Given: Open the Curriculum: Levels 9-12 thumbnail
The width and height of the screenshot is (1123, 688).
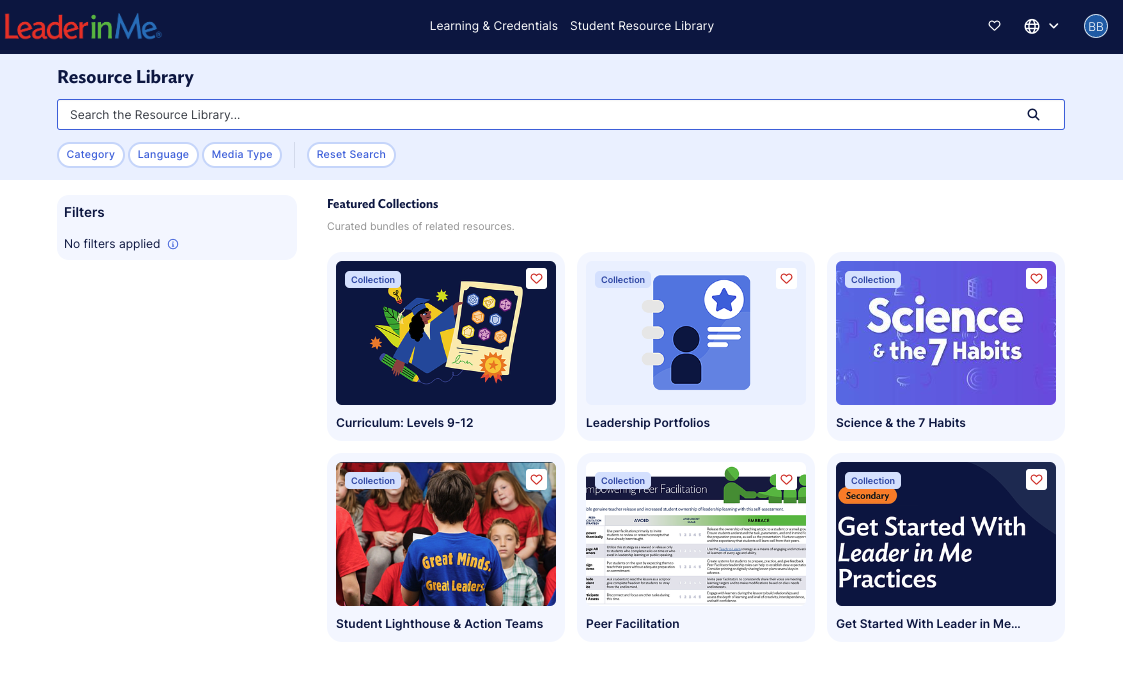Looking at the screenshot, I should click(445, 333).
